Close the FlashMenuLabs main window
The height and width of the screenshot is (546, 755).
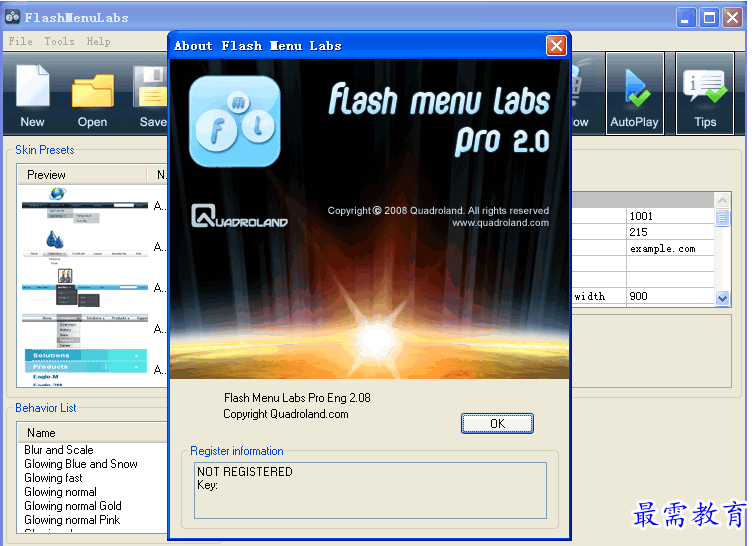coord(732,18)
